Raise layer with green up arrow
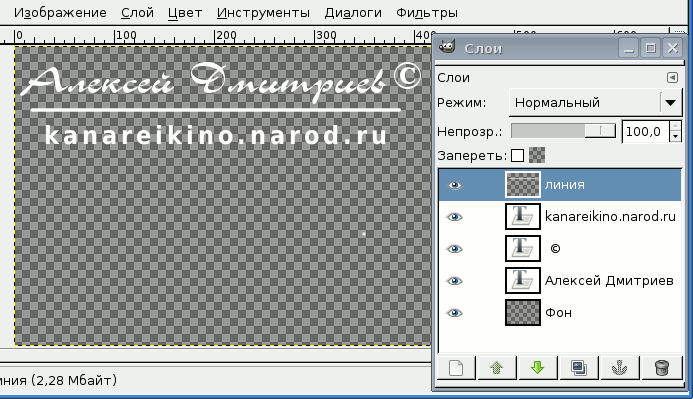Screen dimensions: 693x399 497,368
